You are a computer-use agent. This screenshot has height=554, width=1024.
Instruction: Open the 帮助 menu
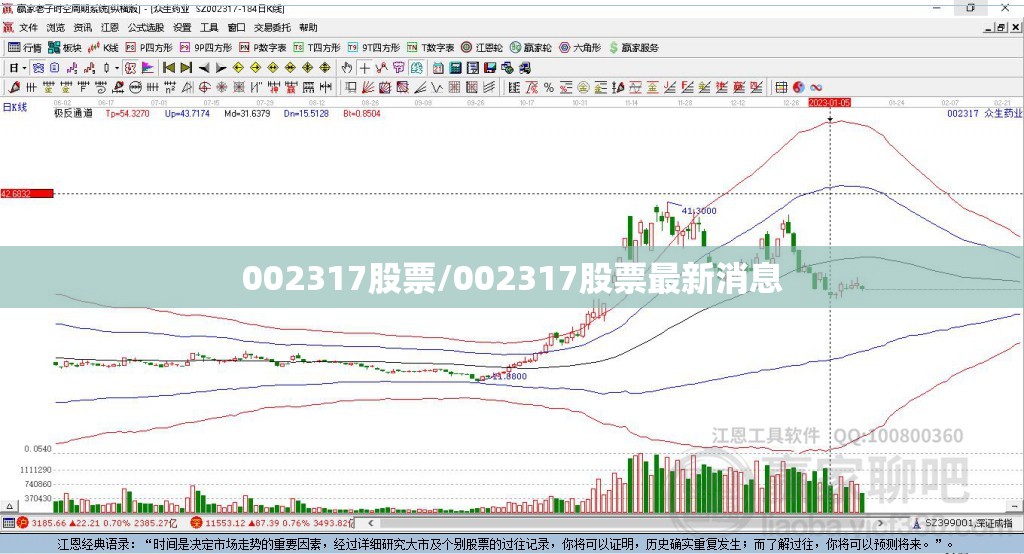point(308,27)
